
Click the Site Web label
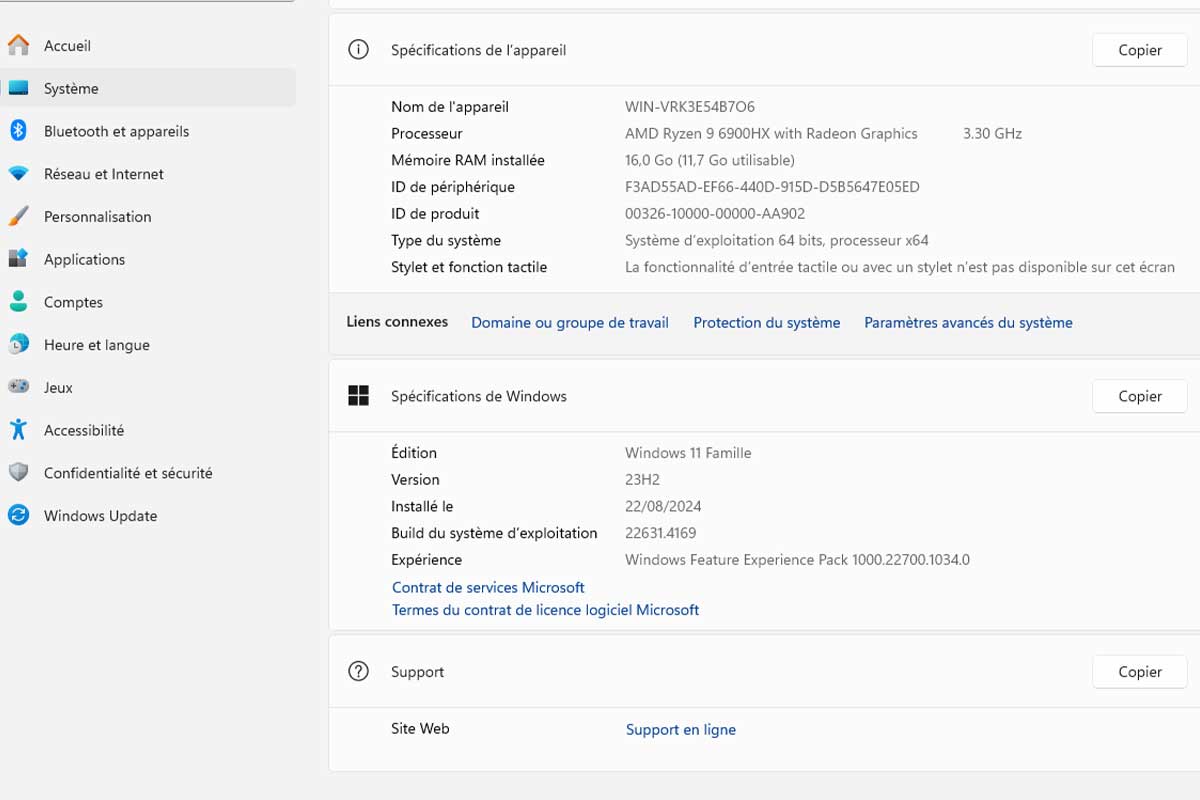pos(420,728)
